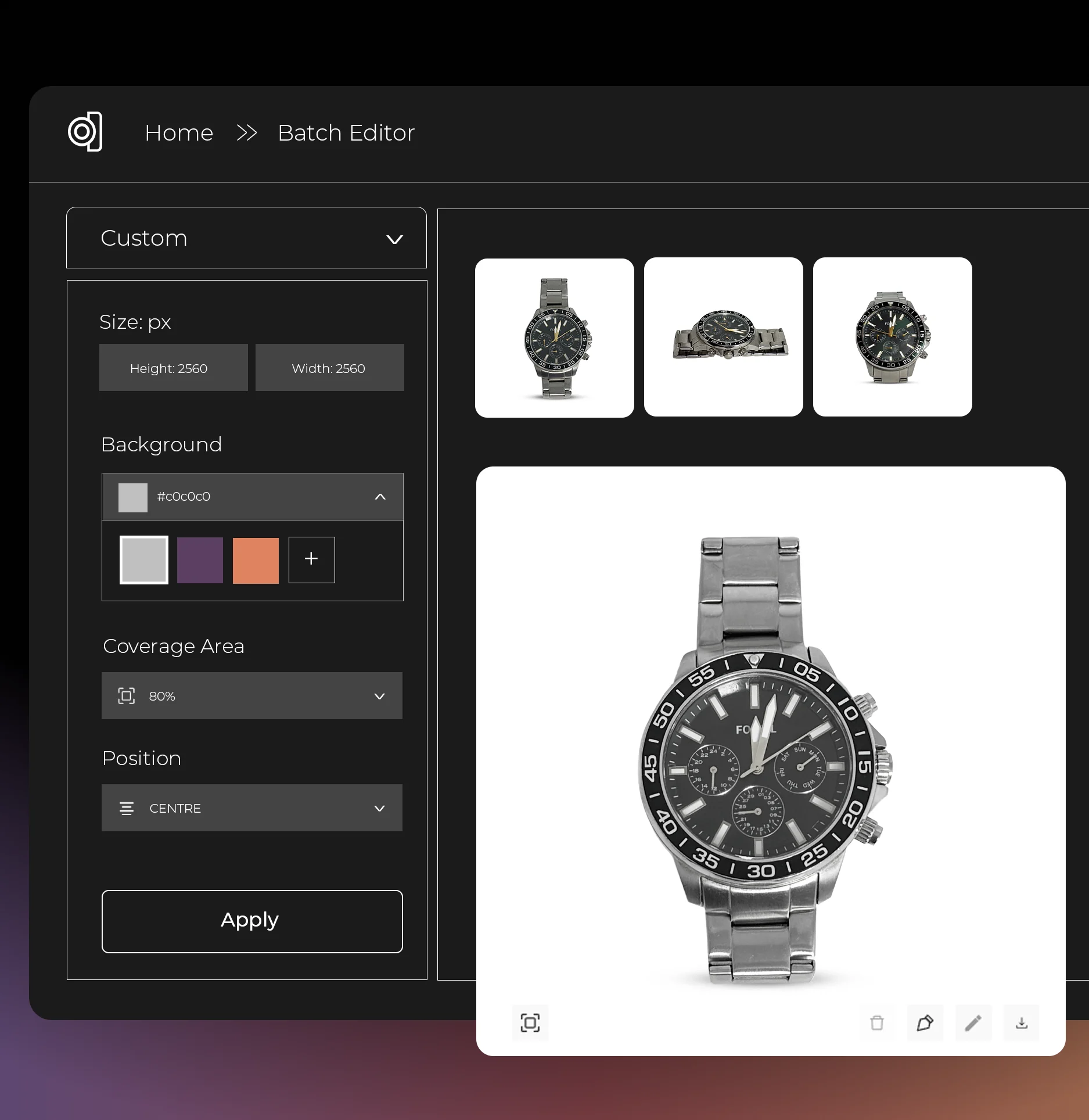
Task: Go to Home in breadcrumb
Action: click(x=179, y=133)
